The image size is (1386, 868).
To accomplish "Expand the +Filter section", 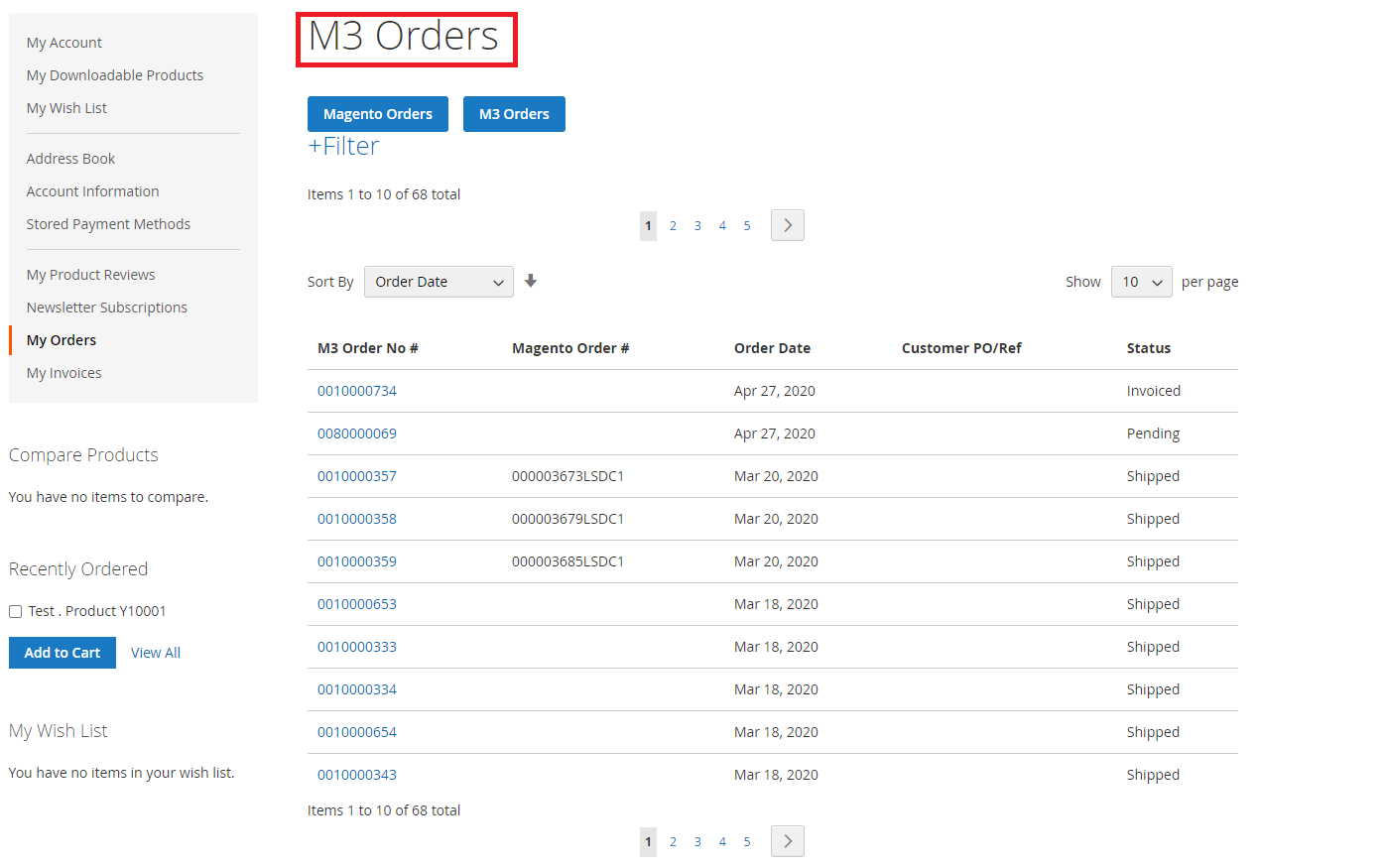I will [343, 146].
